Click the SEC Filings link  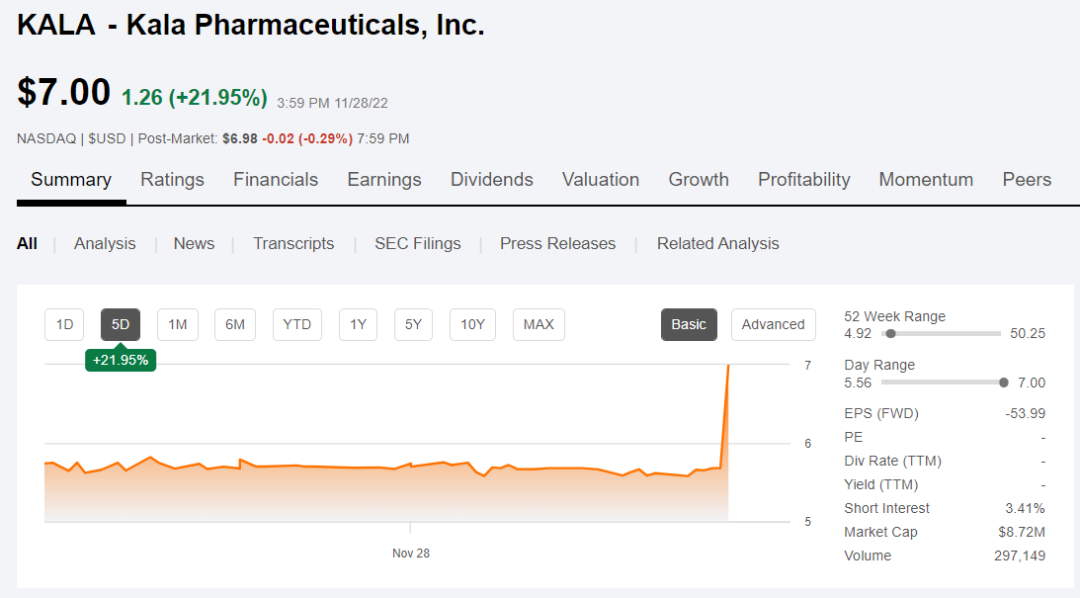pyautogui.click(x=417, y=244)
